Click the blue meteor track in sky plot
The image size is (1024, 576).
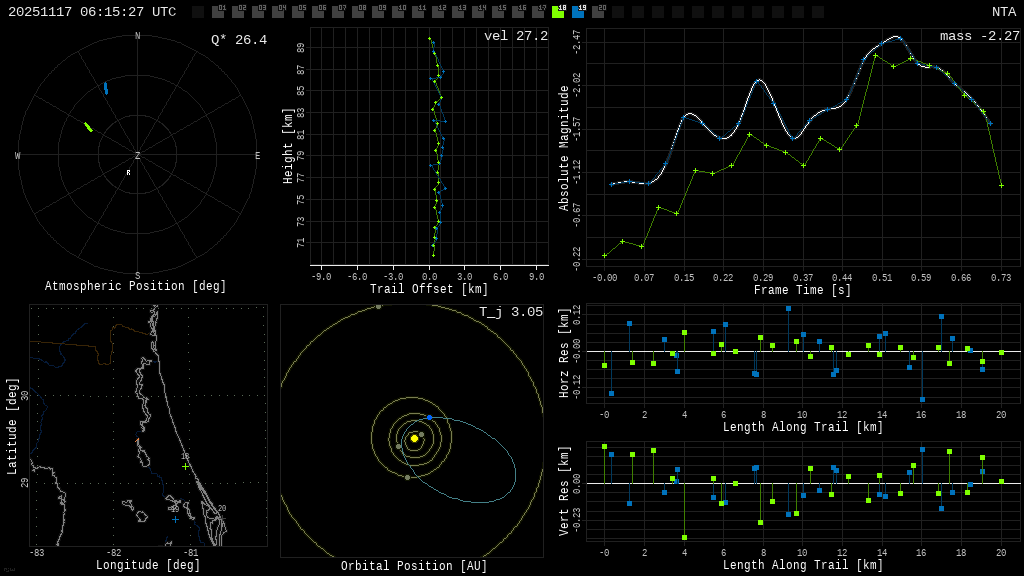[105, 88]
